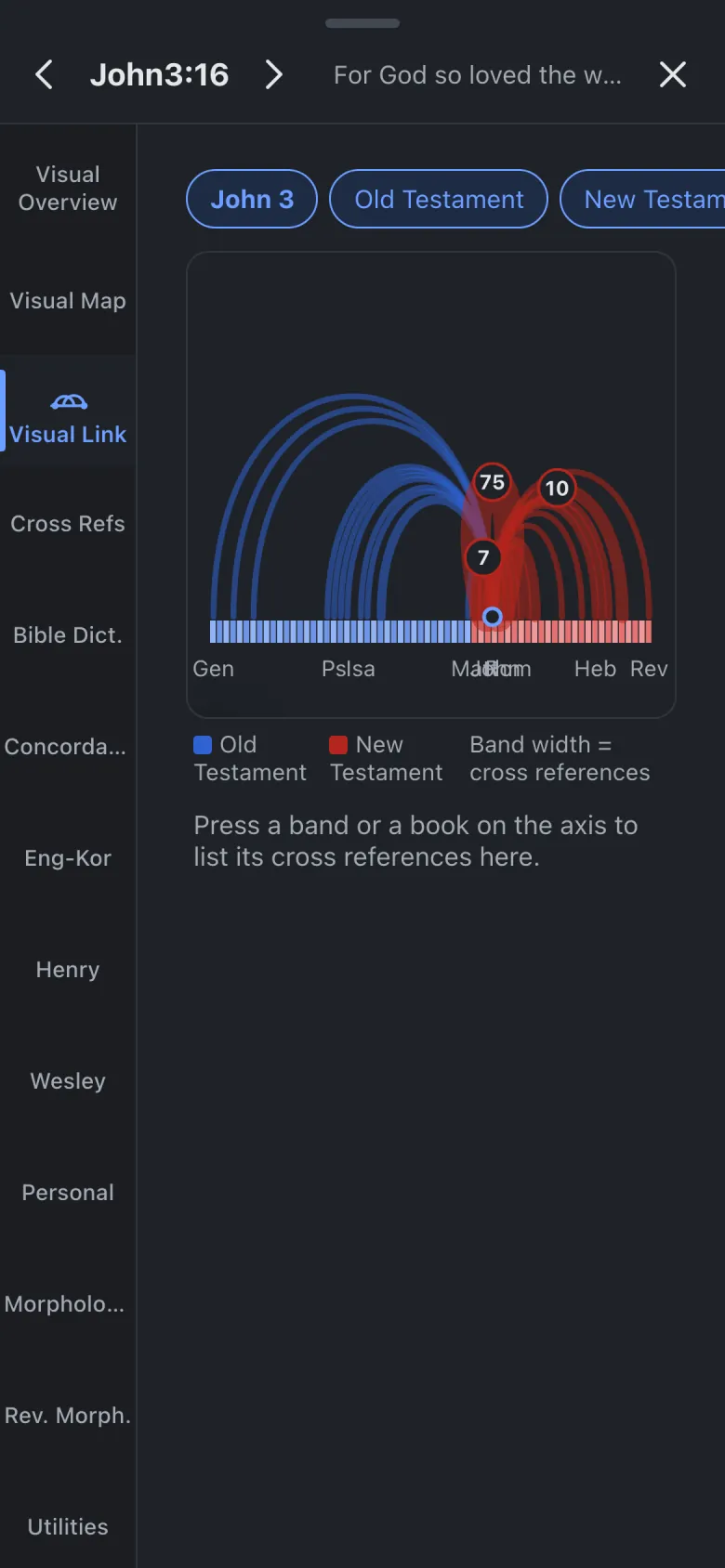Tap the 7 cross-reference count badge

click(x=483, y=557)
